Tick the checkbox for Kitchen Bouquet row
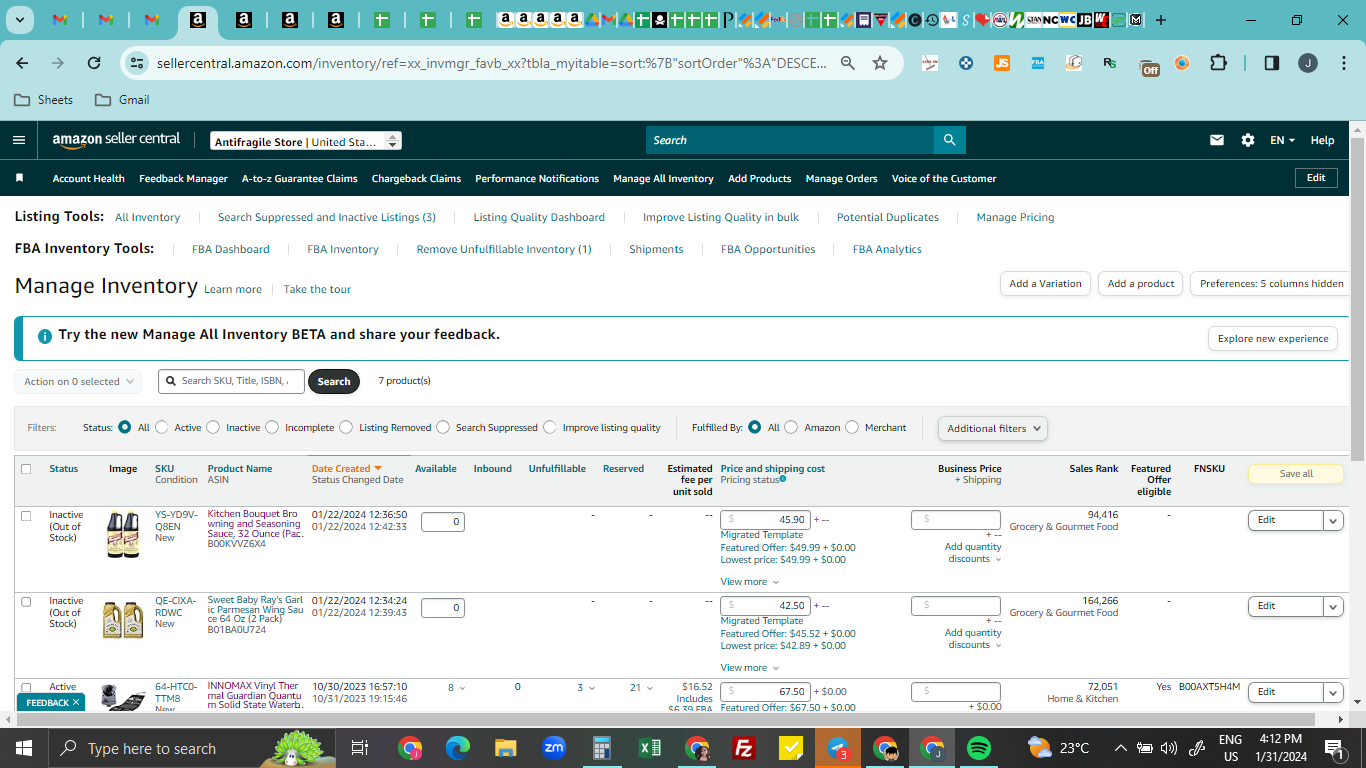Screen dimensions: 1366x768 click(26, 516)
